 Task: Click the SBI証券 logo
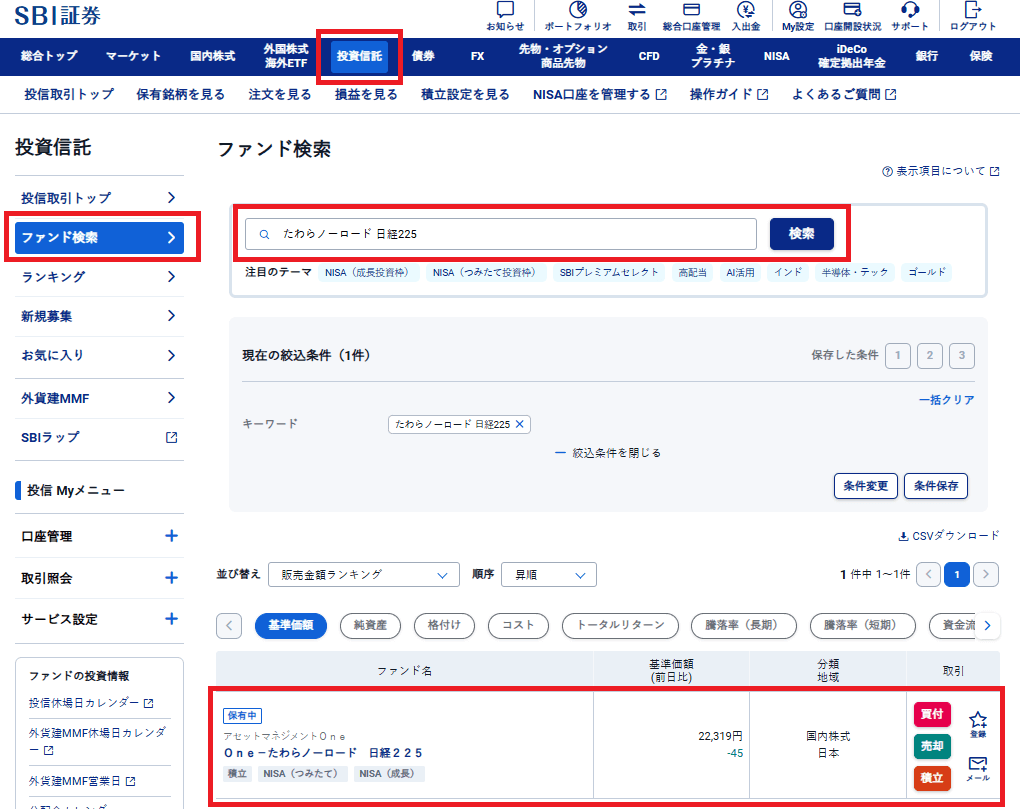click(x=57, y=16)
